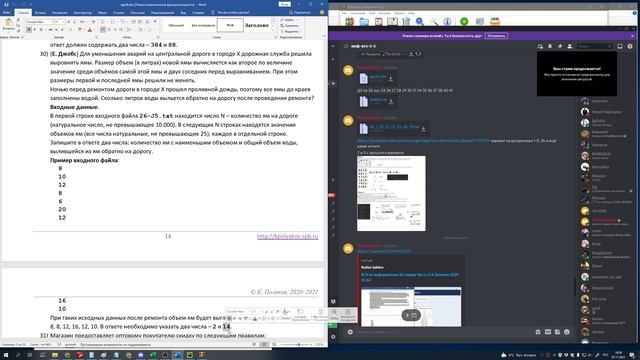Switch to the Вставка ribbon tab

point(40,13)
